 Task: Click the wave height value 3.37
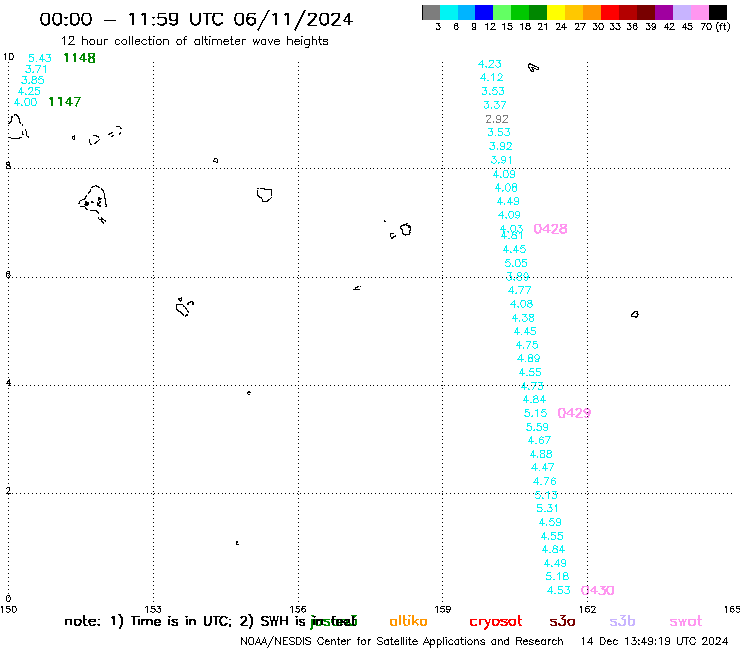click(495, 105)
